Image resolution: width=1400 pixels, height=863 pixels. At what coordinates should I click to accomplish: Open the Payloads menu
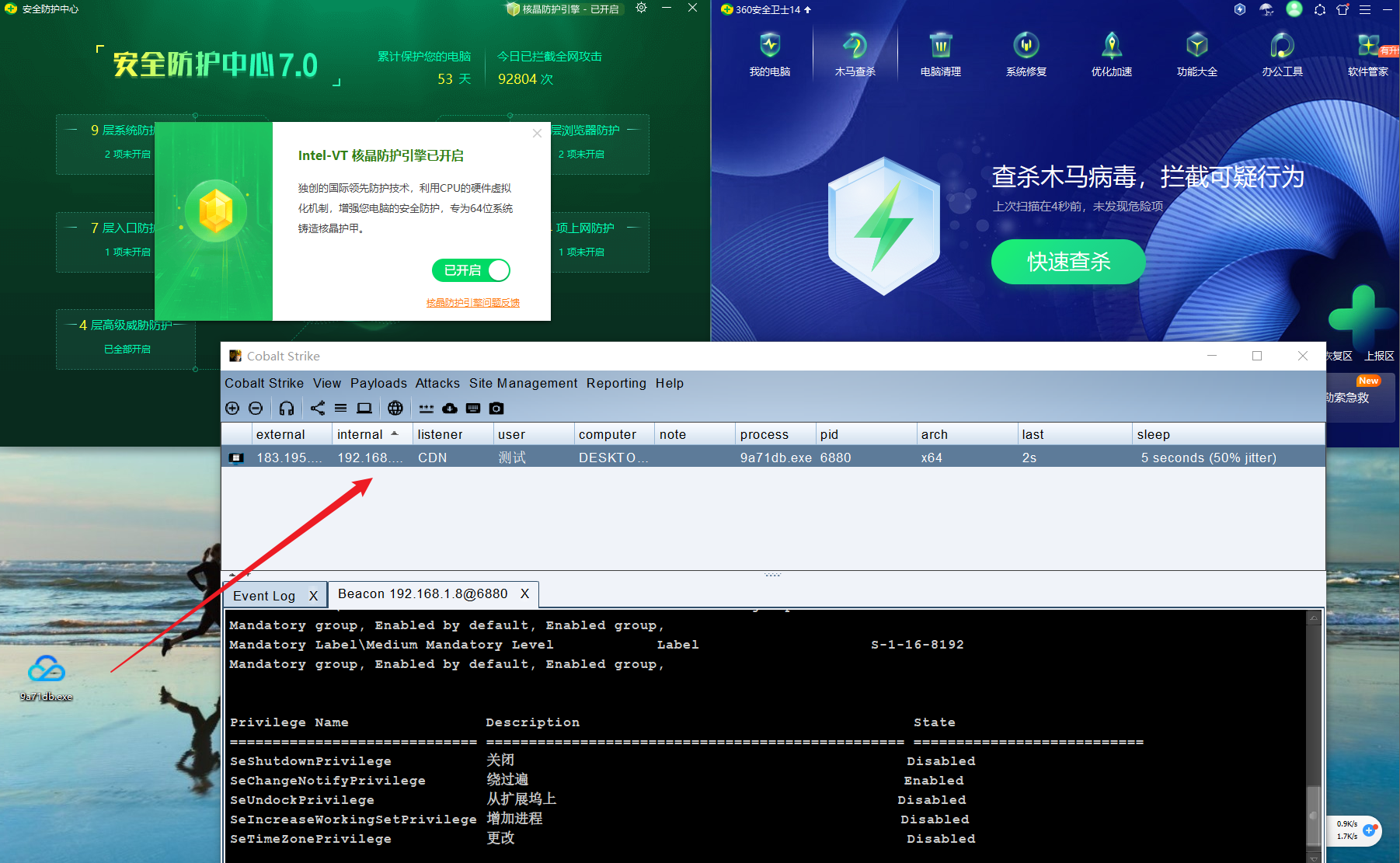tap(378, 383)
